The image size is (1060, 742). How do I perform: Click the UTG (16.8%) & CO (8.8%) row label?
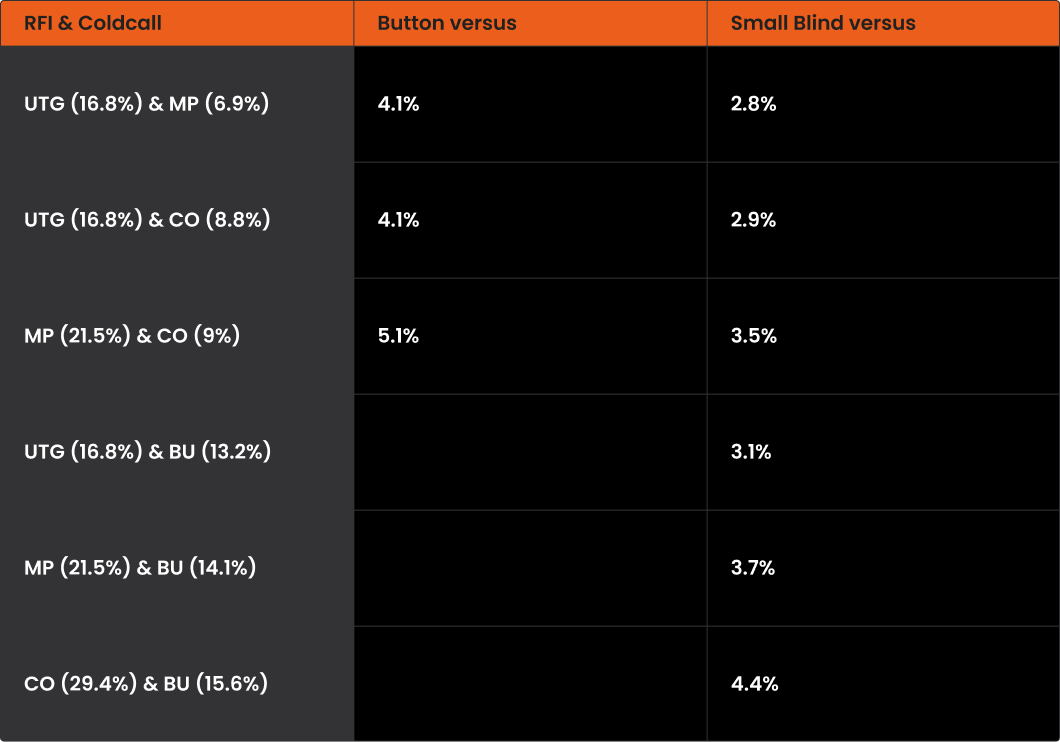point(147,220)
